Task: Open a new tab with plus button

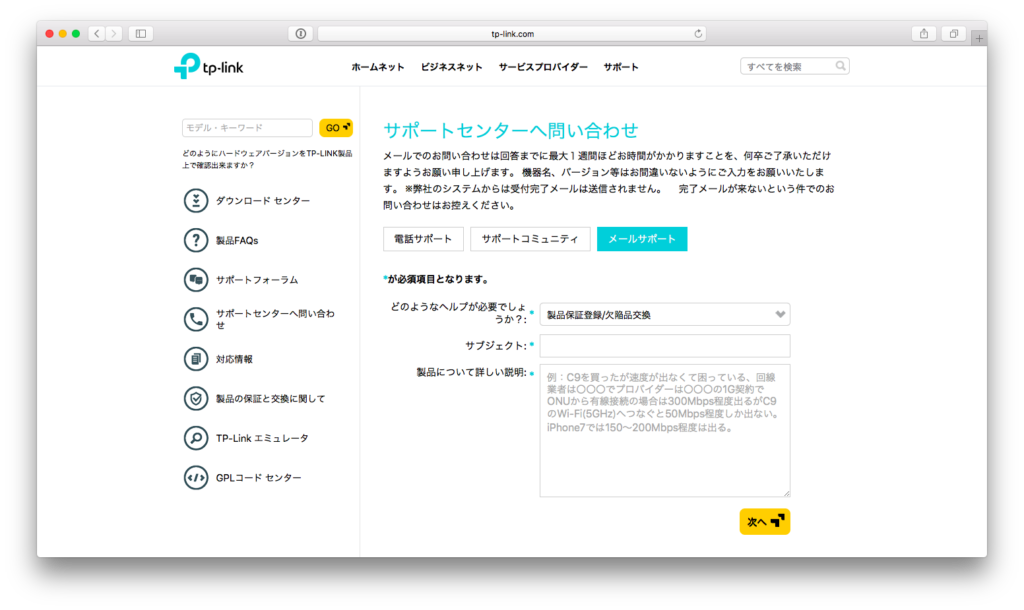Action: tap(979, 39)
